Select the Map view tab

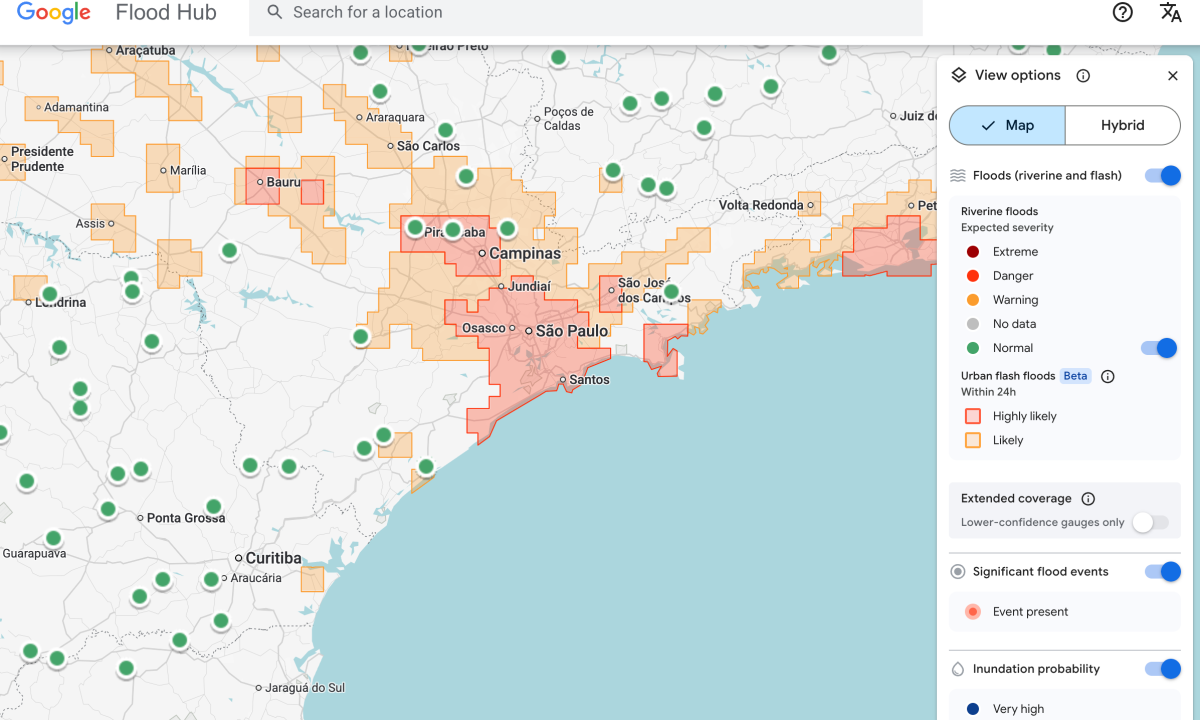pos(1017,125)
